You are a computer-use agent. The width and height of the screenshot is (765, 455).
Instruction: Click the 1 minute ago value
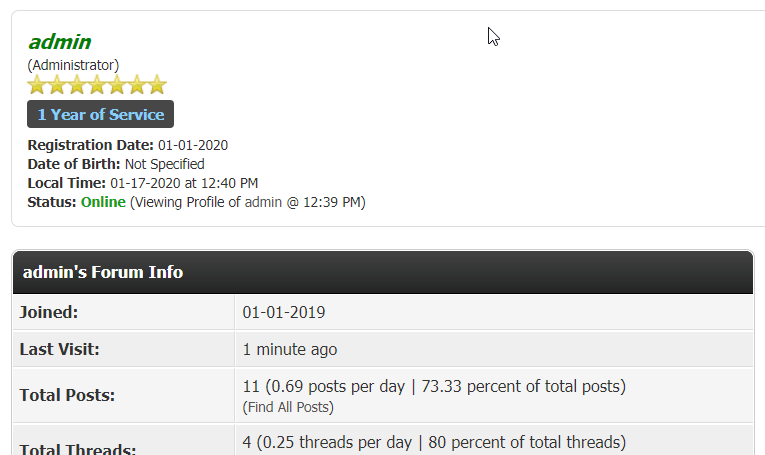(290, 350)
